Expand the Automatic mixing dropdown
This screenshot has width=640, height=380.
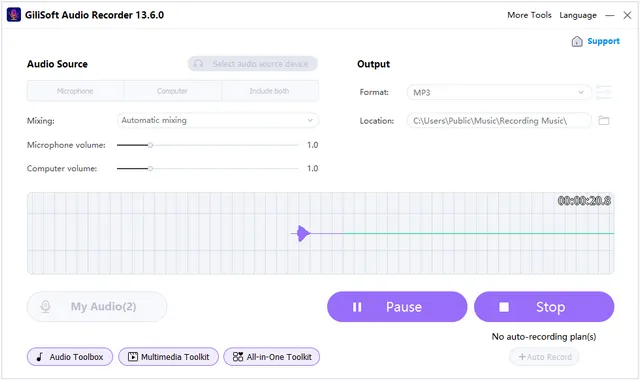218,120
